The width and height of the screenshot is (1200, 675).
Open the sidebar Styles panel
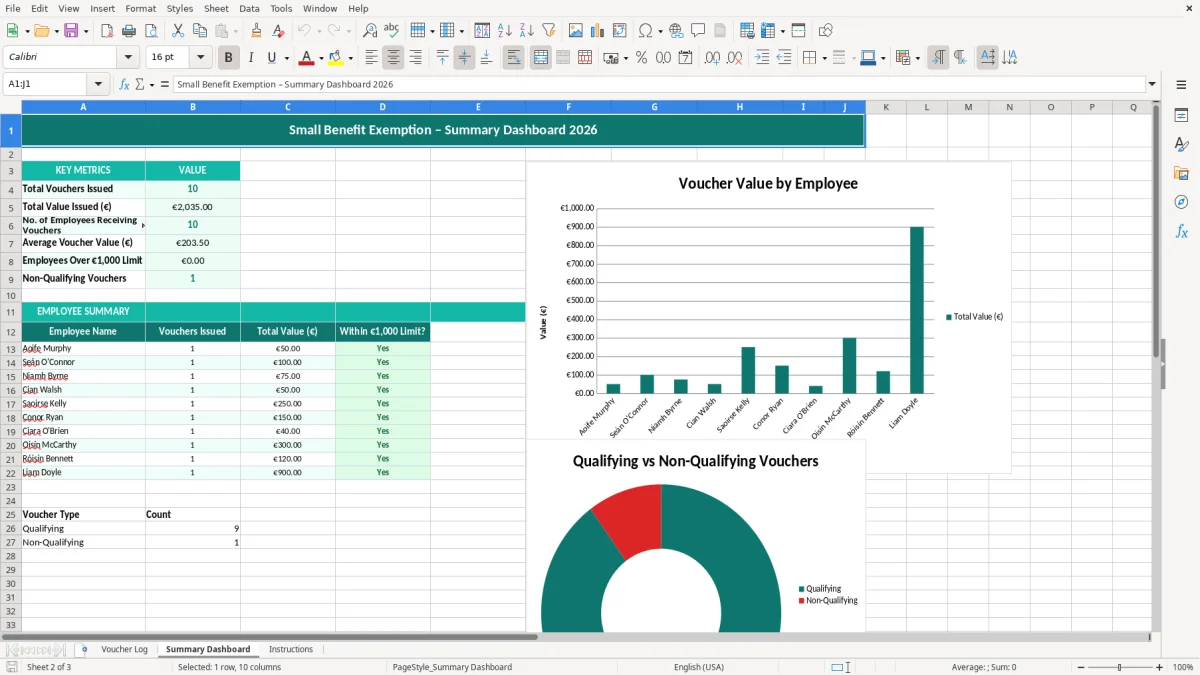pyautogui.click(x=1181, y=145)
